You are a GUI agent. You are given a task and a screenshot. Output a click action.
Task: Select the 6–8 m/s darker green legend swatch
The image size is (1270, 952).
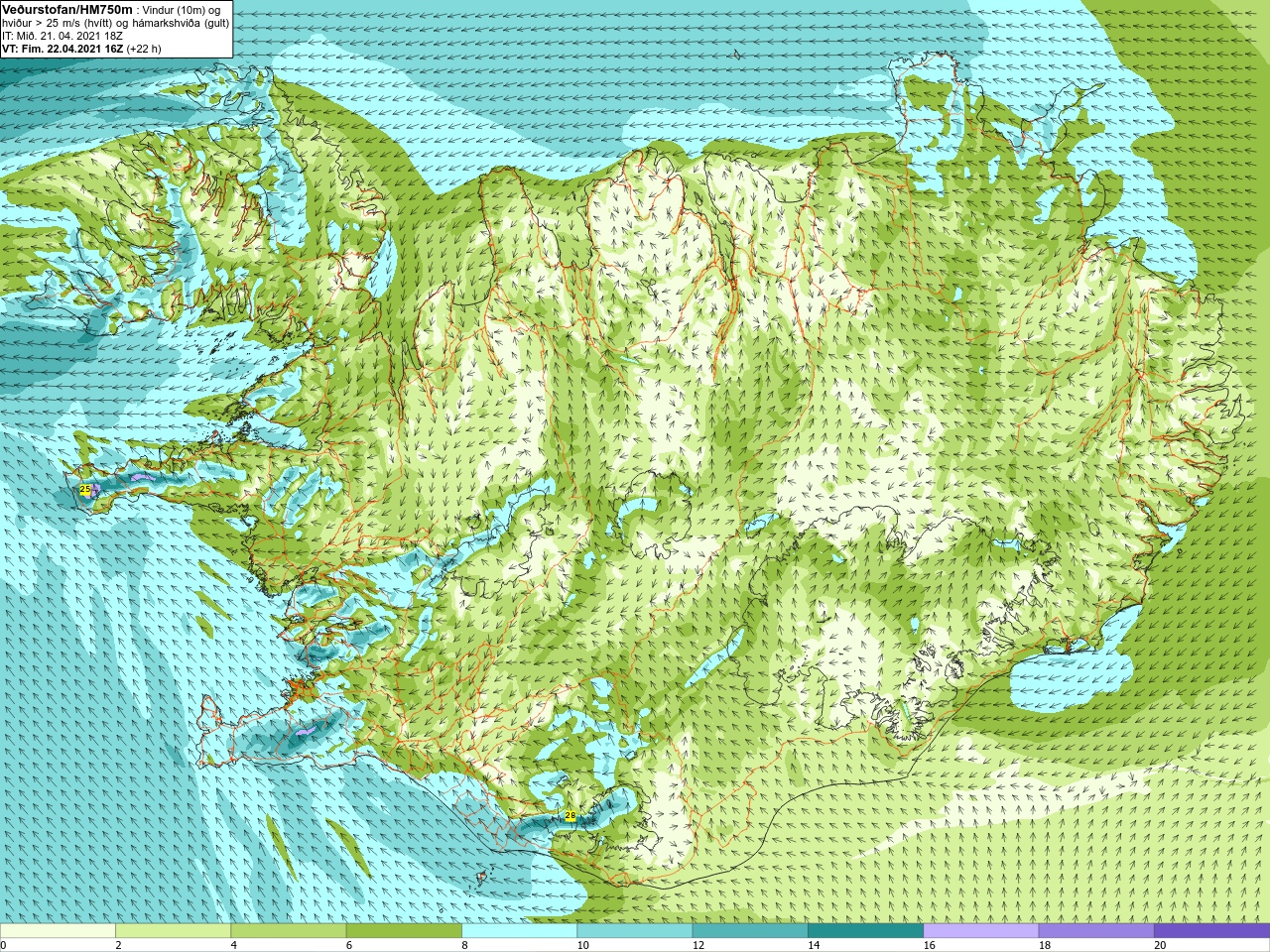(404, 931)
